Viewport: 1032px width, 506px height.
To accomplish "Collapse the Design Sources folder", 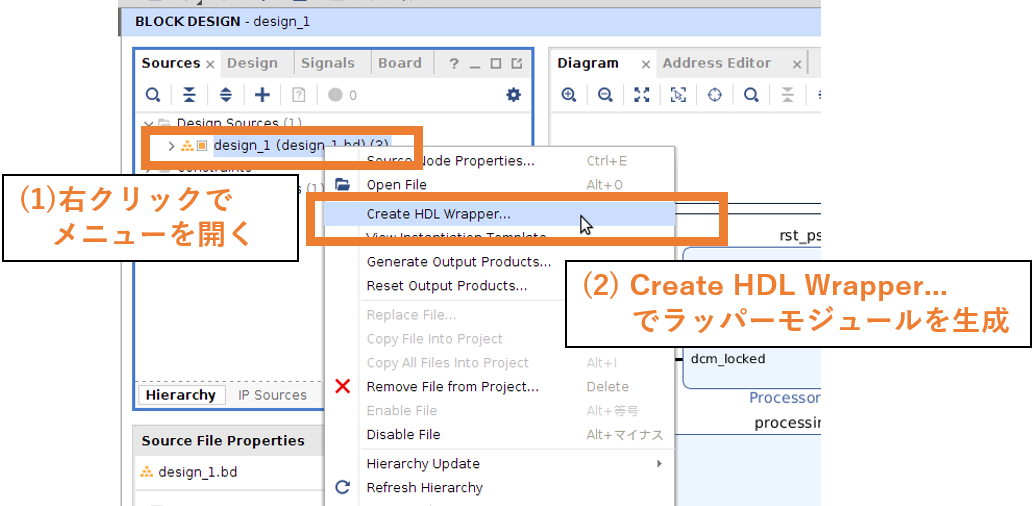I will click(x=148, y=124).
